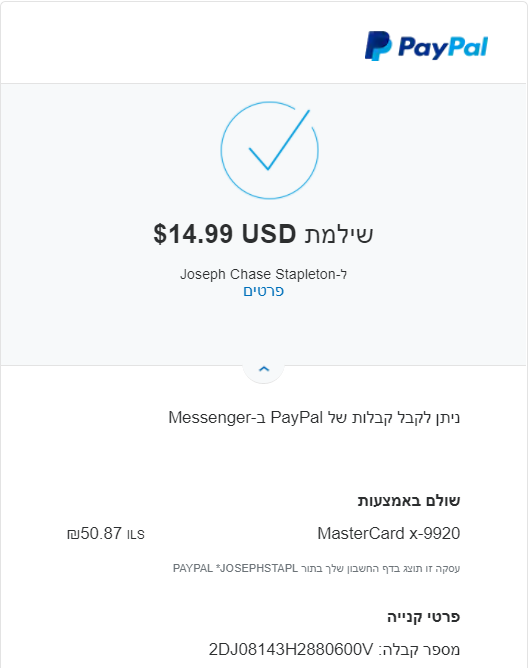This screenshot has width=529, height=668.
Task: Click the Messenger receipts notice text
Action: pyautogui.click(x=314, y=418)
